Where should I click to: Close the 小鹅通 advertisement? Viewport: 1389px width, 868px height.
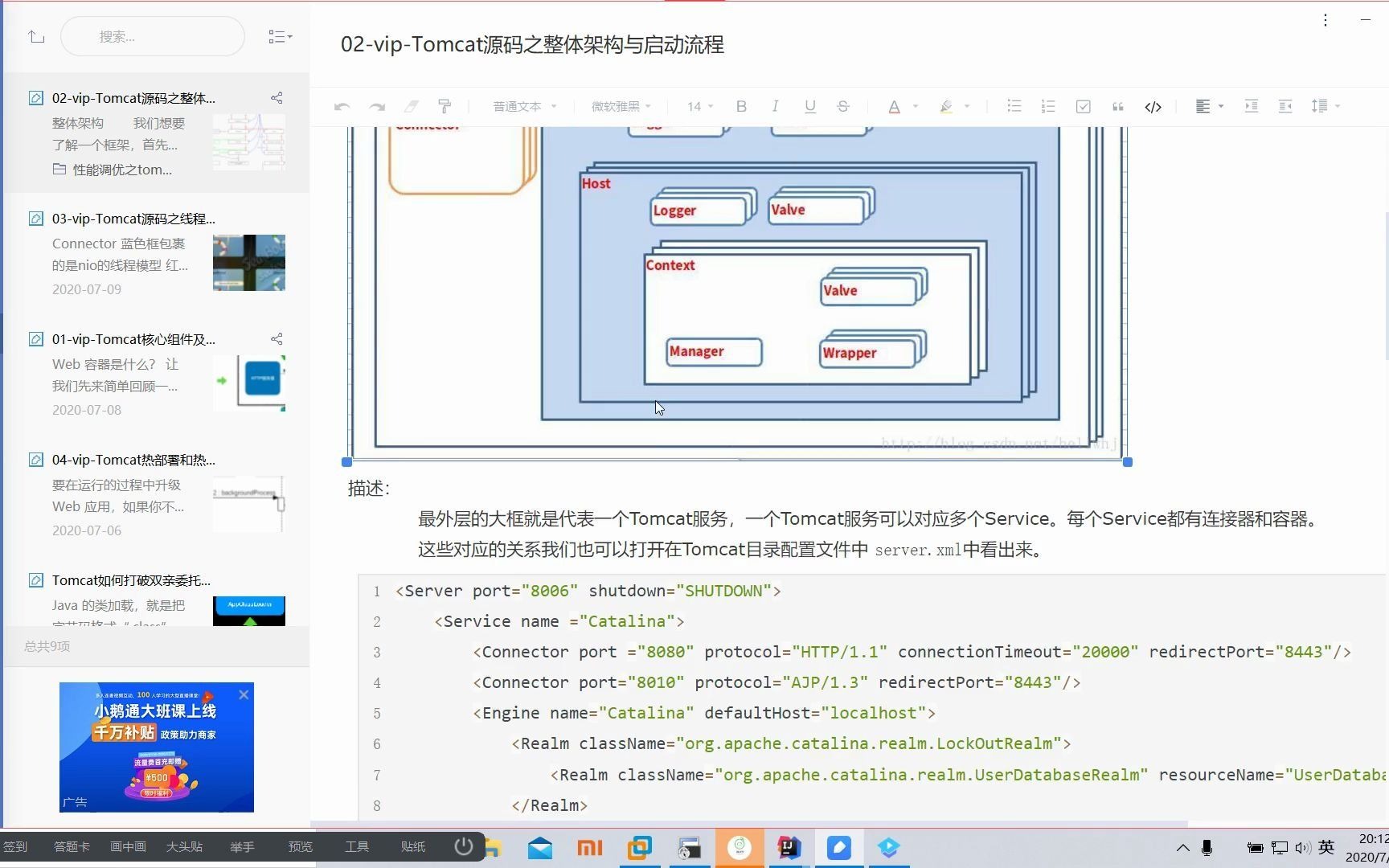[x=244, y=694]
